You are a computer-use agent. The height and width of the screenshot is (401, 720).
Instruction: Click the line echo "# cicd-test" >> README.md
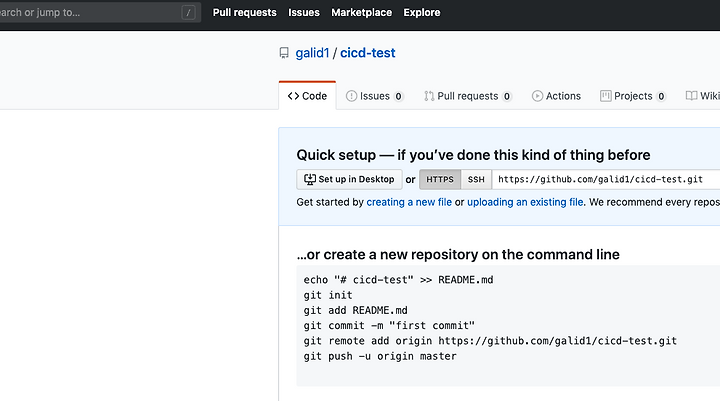(x=398, y=280)
